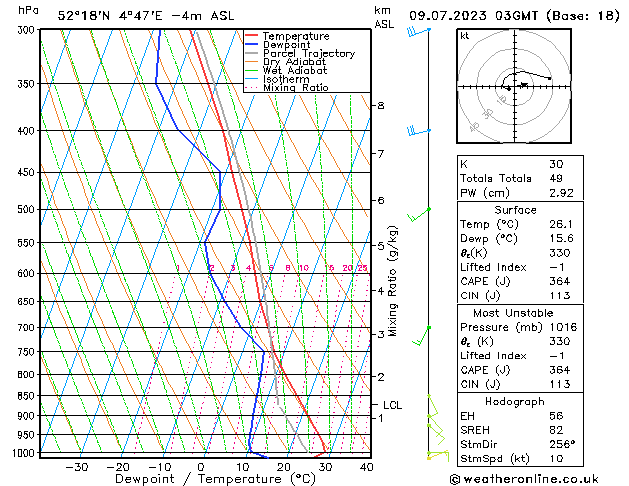Click the Hodograph section heading

[515, 401]
